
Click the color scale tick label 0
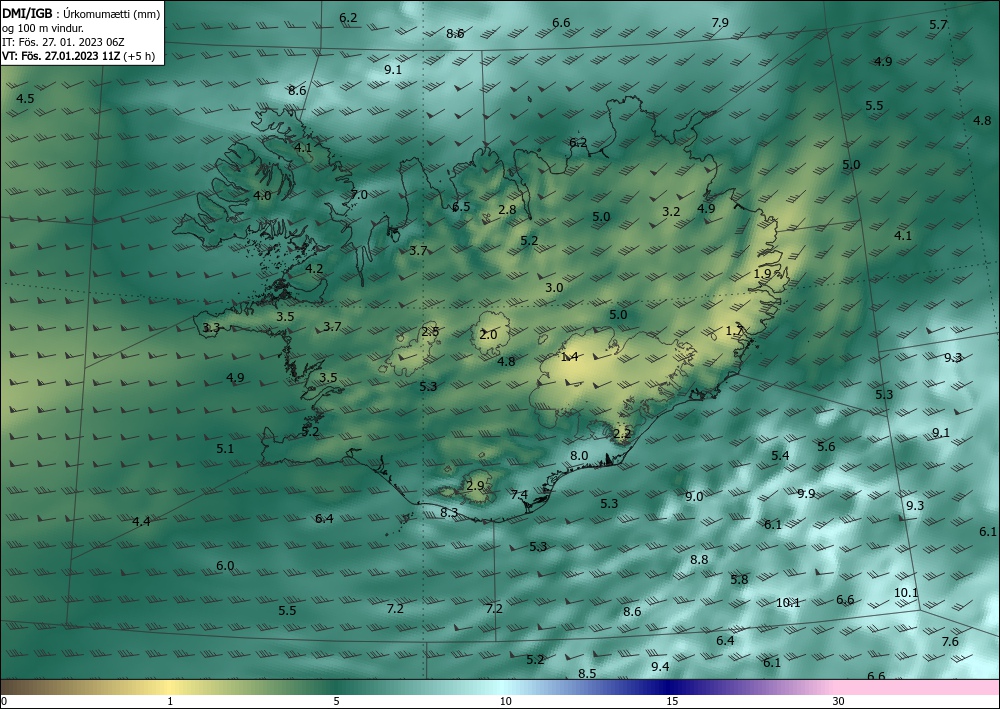(x=4, y=701)
